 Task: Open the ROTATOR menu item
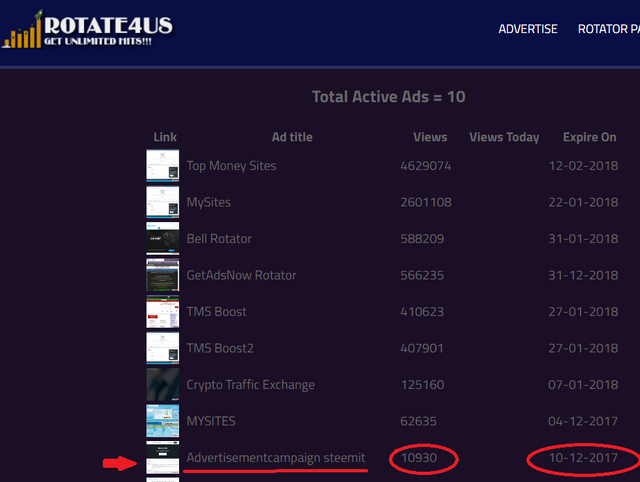point(608,29)
